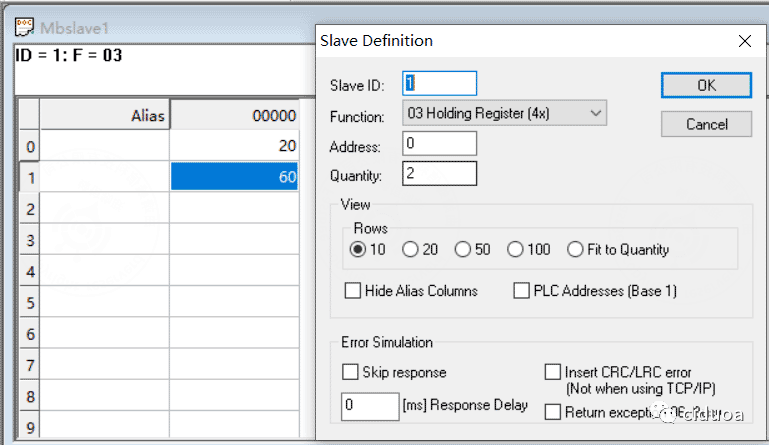The height and width of the screenshot is (445, 769).
Task: Click the Response Delay input field
Action: tap(370, 406)
